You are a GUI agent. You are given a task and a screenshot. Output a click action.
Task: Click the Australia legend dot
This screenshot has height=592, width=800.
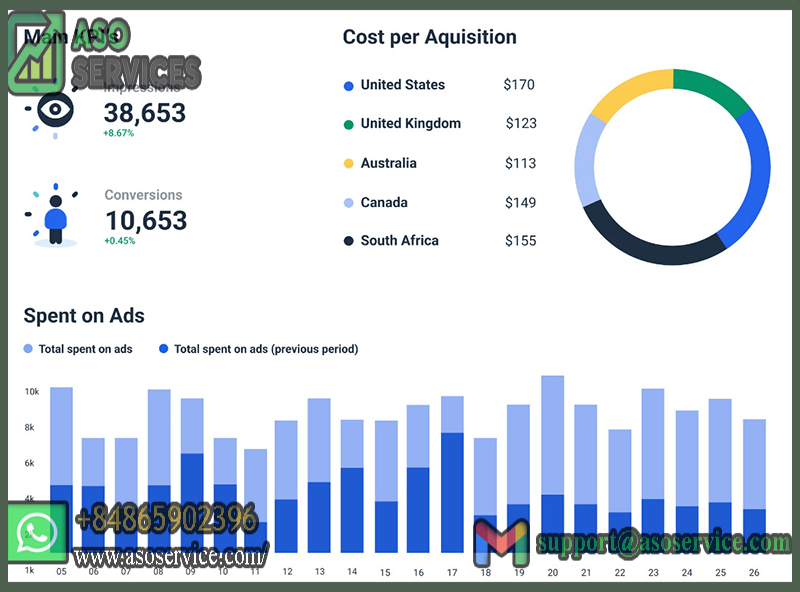(348, 164)
